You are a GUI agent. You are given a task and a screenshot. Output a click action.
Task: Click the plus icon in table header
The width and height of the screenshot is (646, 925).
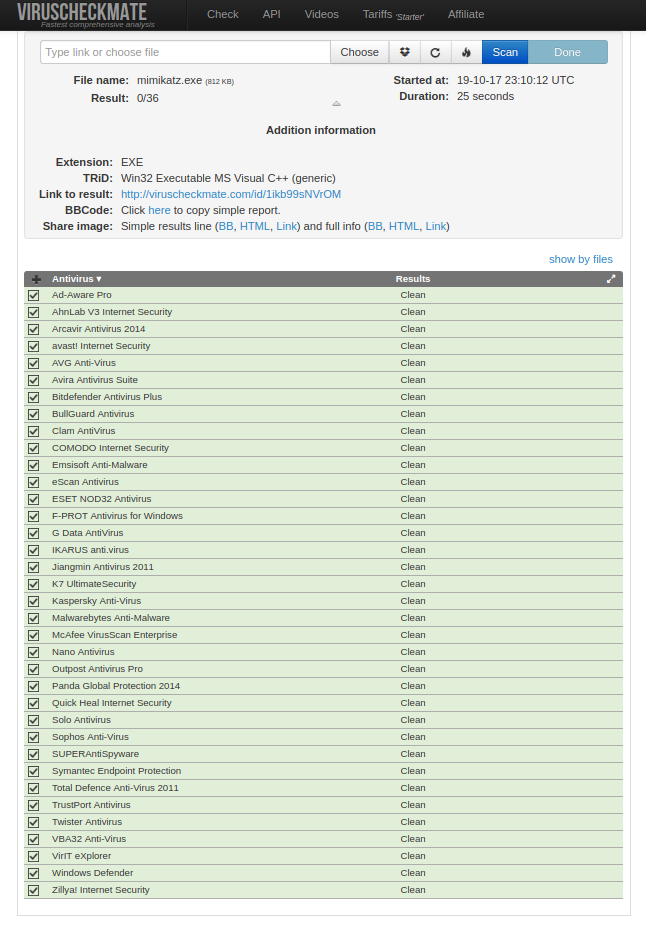tap(36, 279)
